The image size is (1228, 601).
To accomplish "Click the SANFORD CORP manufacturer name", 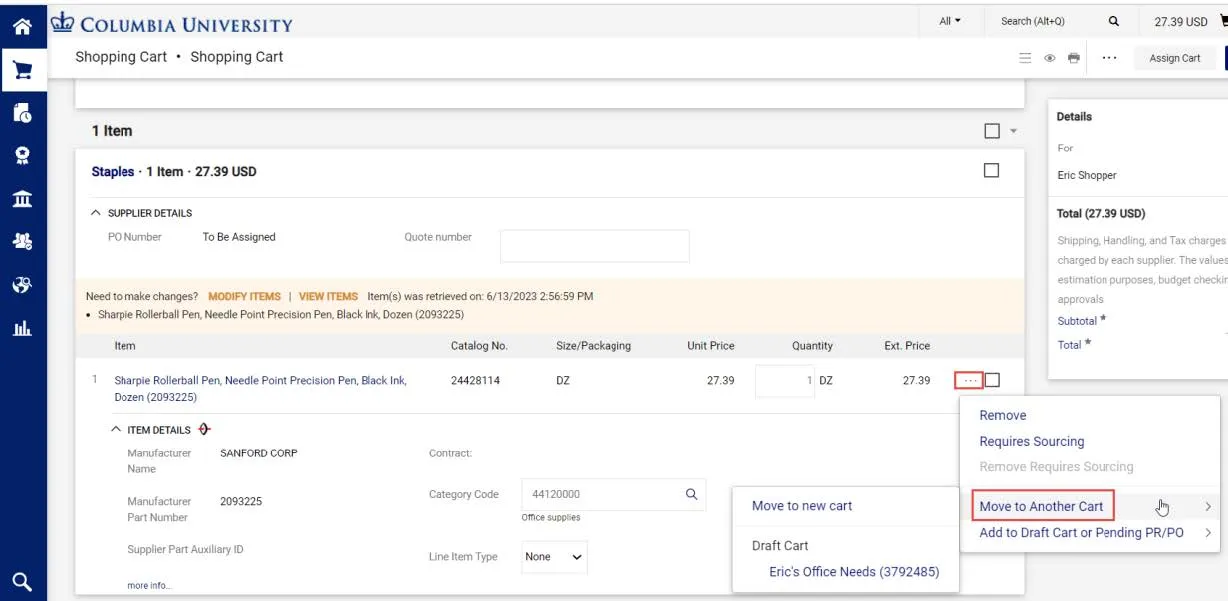I will [x=259, y=453].
